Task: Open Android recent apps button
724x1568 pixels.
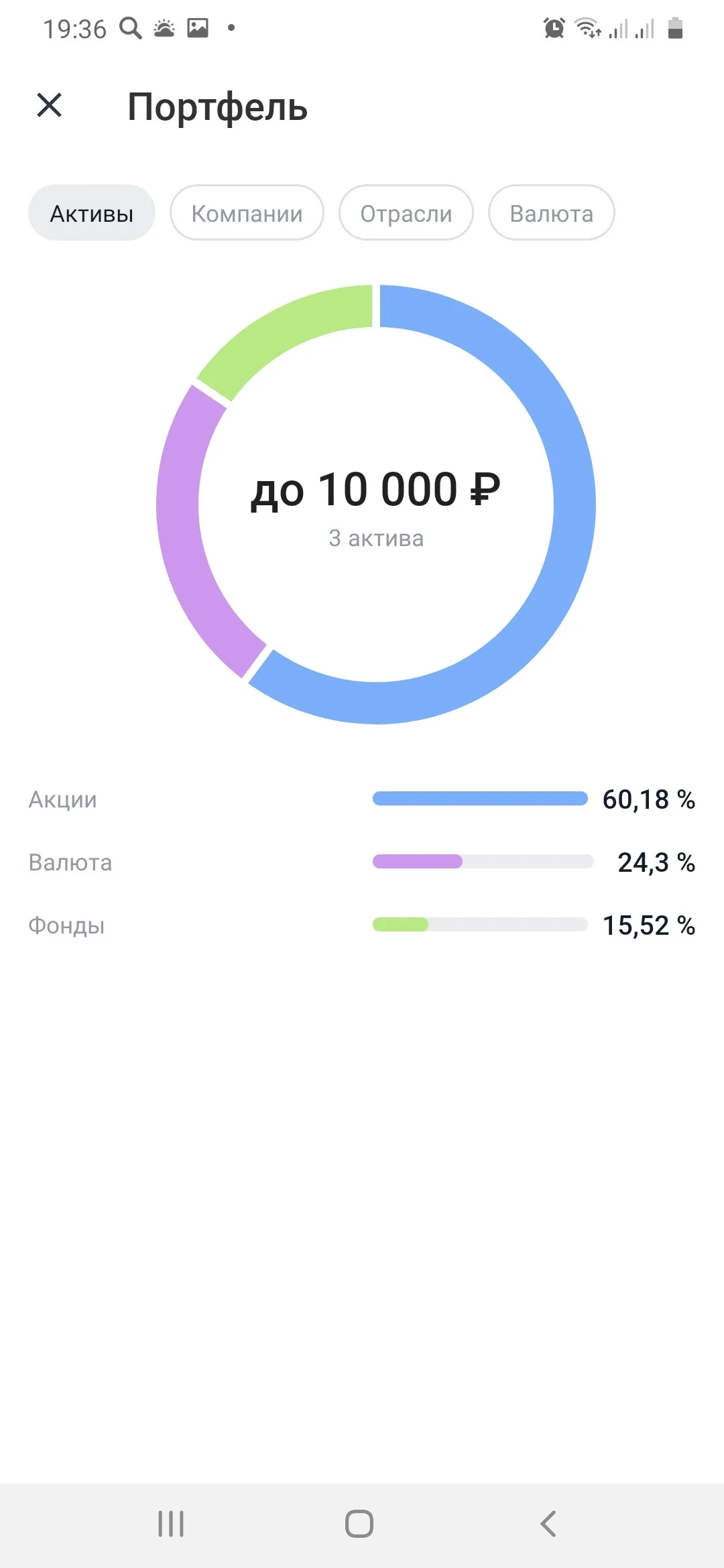Action: [171, 1524]
